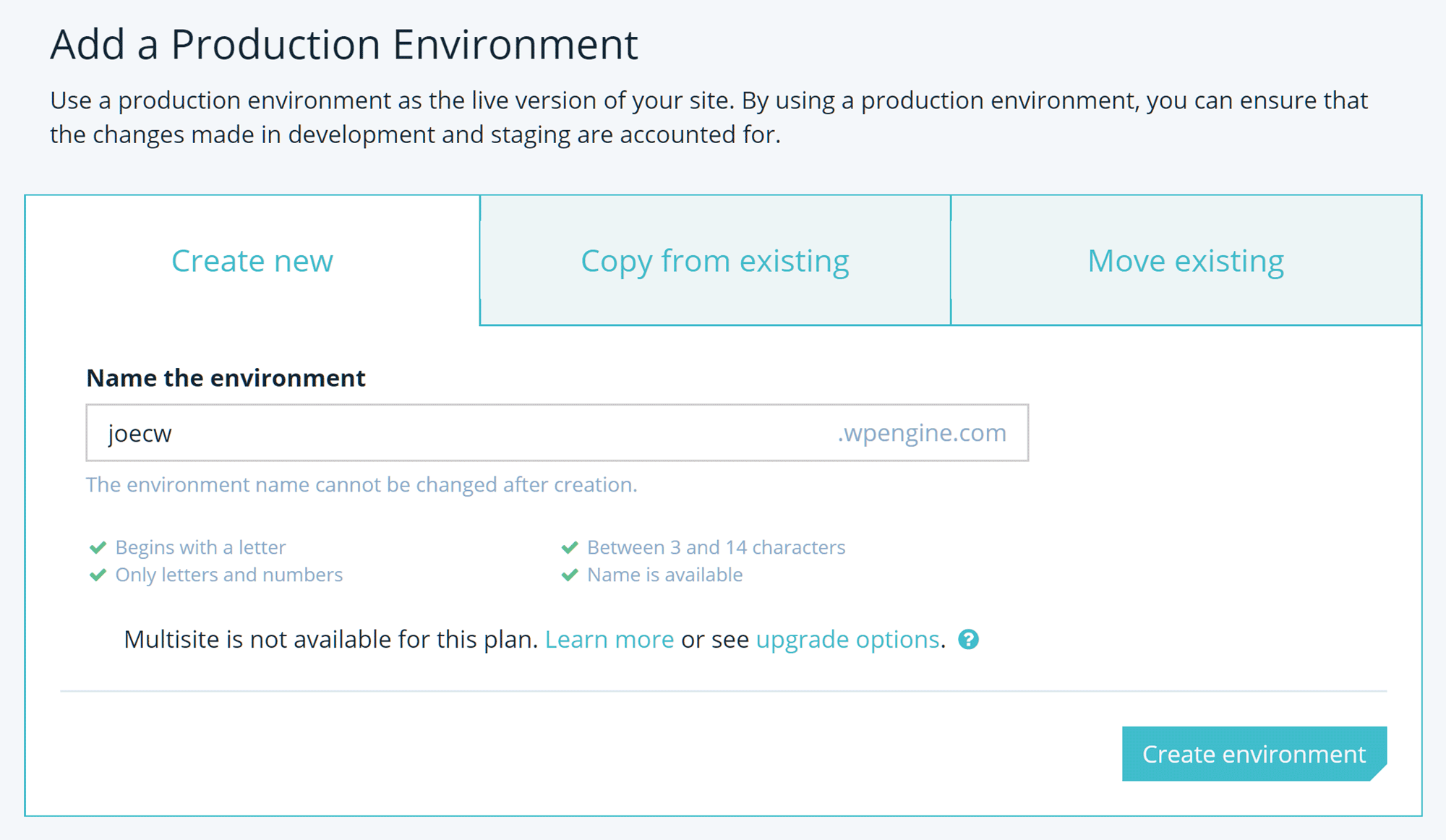Click the 'Name is available' text
Viewport: 1446px width, 840px height.
pos(665,575)
